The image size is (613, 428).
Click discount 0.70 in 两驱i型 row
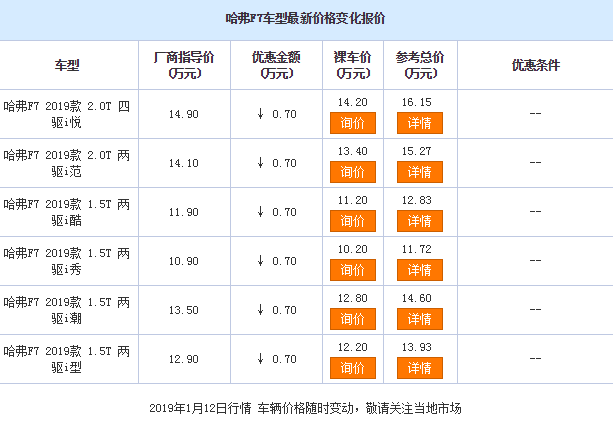pos(277,359)
